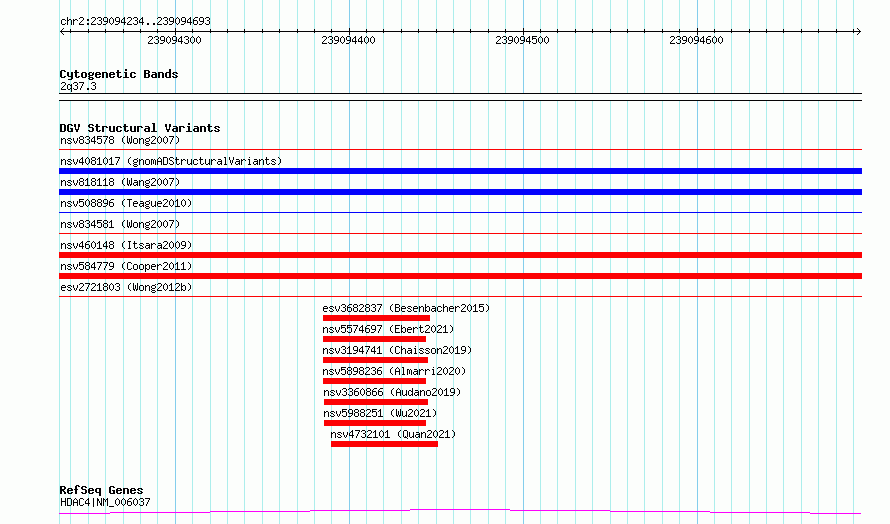Open nsv5988251 (Wu2021) variant label

pyautogui.click(x=380, y=413)
